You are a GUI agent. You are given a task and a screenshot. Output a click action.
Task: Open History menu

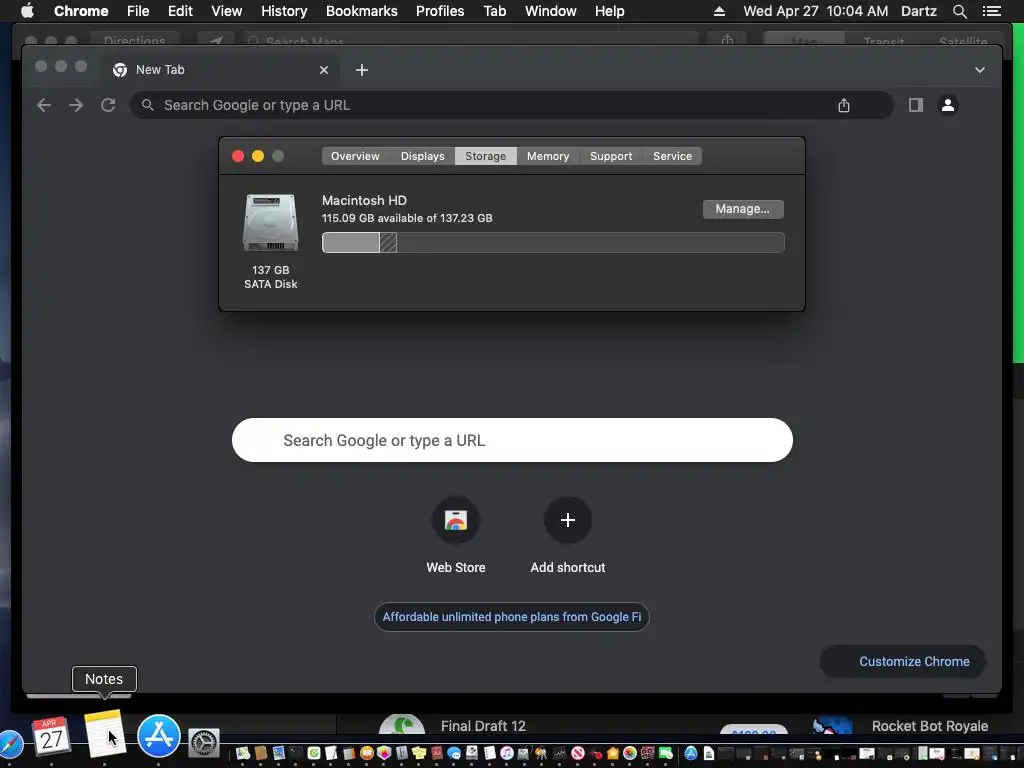click(284, 11)
